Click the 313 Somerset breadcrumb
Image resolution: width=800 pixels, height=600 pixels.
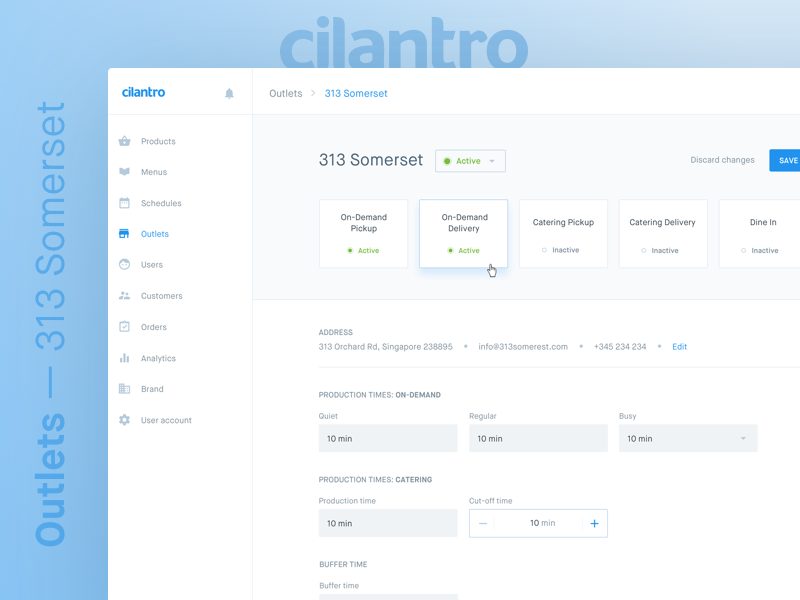pyautogui.click(x=356, y=93)
